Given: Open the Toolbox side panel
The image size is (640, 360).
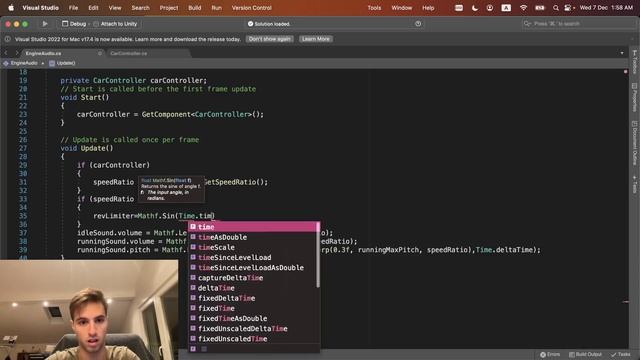Looking at the screenshot, I should [x=634, y=61].
